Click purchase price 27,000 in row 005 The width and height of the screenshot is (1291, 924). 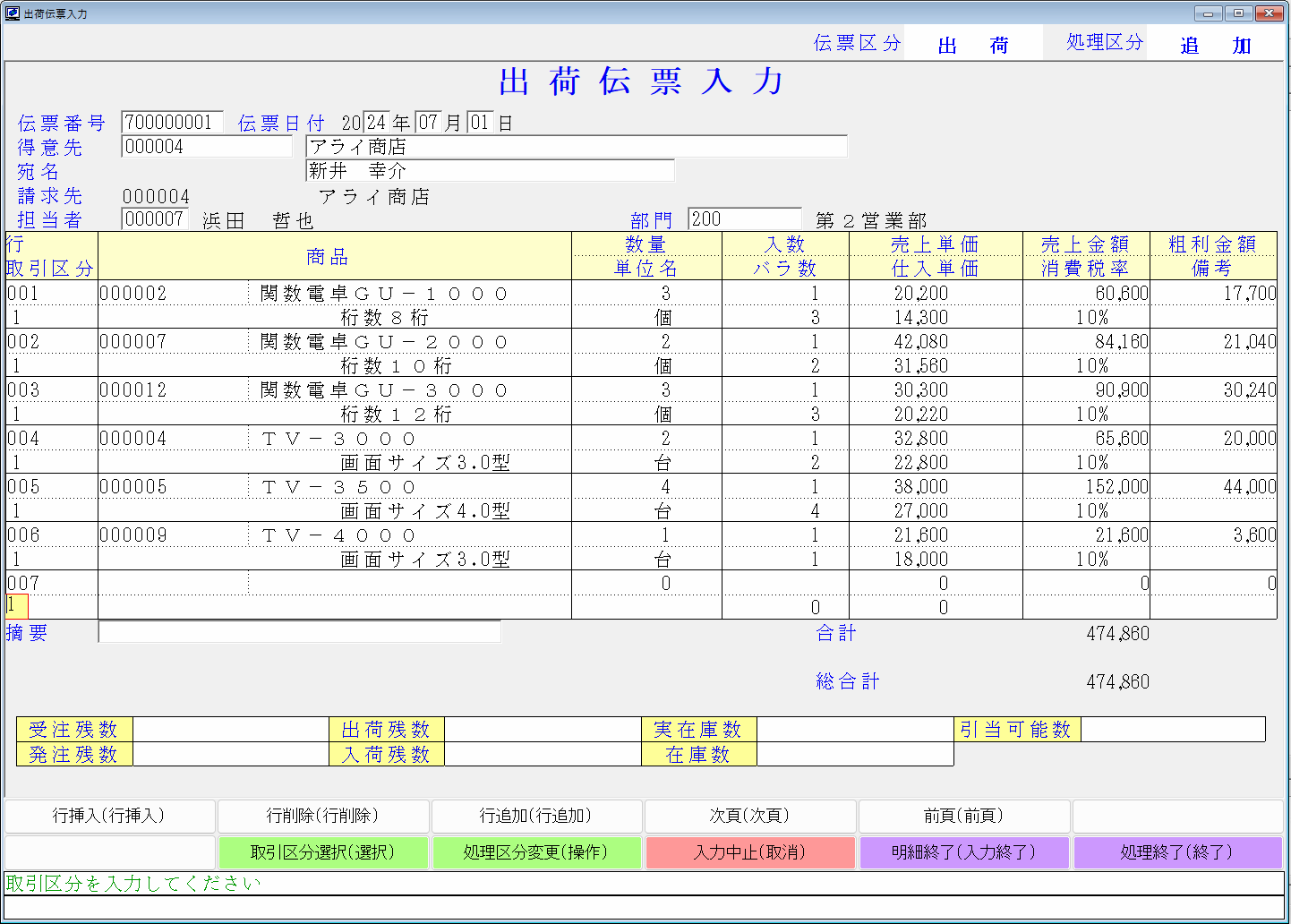click(x=921, y=511)
